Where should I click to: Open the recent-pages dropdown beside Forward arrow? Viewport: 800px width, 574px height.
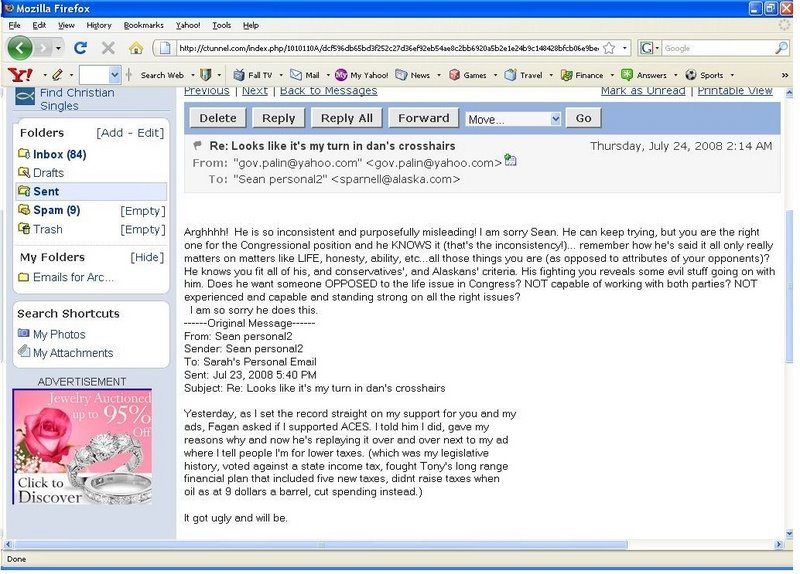click(x=58, y=48)
